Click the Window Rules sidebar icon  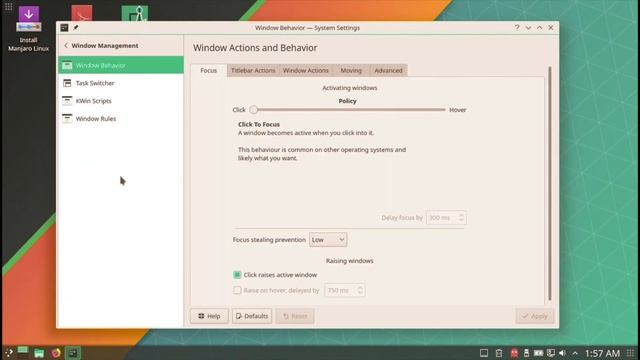click(x=67, y=119)
